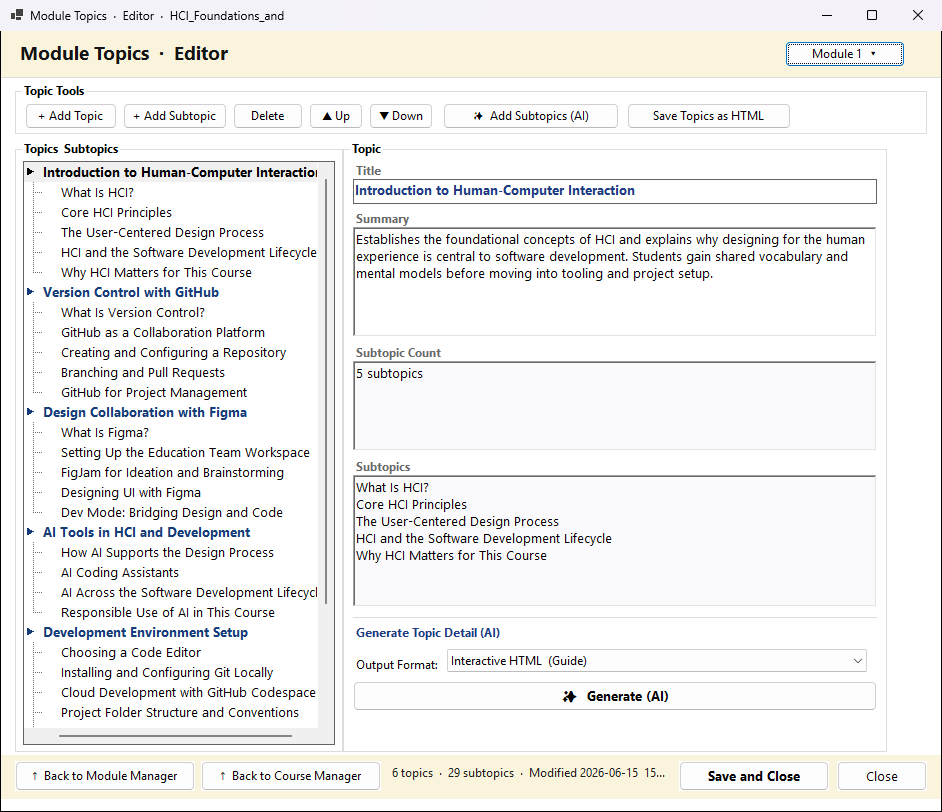Click 'HCI and the Software Development Lifecycle' in Subtopics box
The width and height of the screenshot is (942, 812).
point(484,539)
